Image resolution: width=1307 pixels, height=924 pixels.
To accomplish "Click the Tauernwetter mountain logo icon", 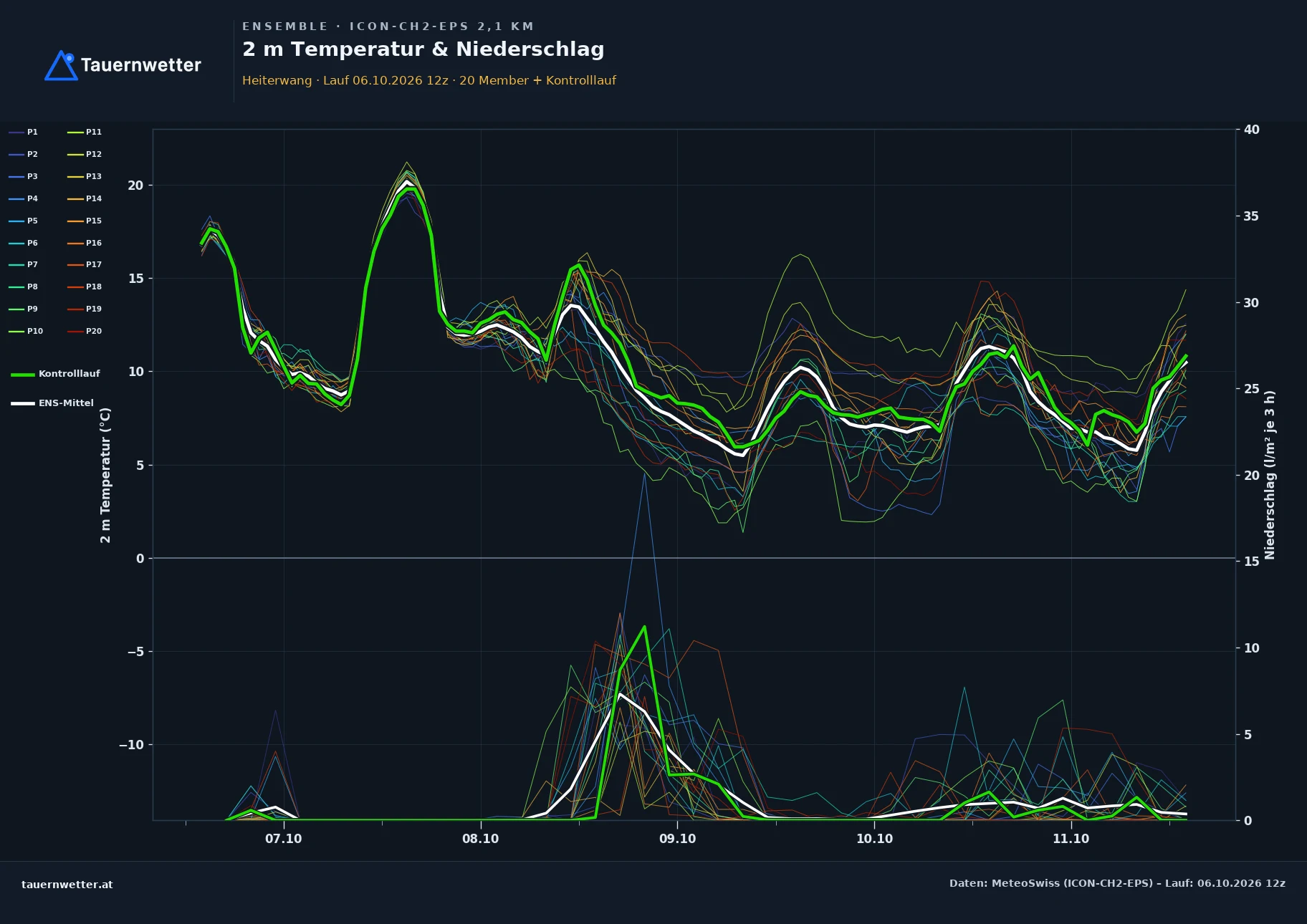I will point(61,65).
